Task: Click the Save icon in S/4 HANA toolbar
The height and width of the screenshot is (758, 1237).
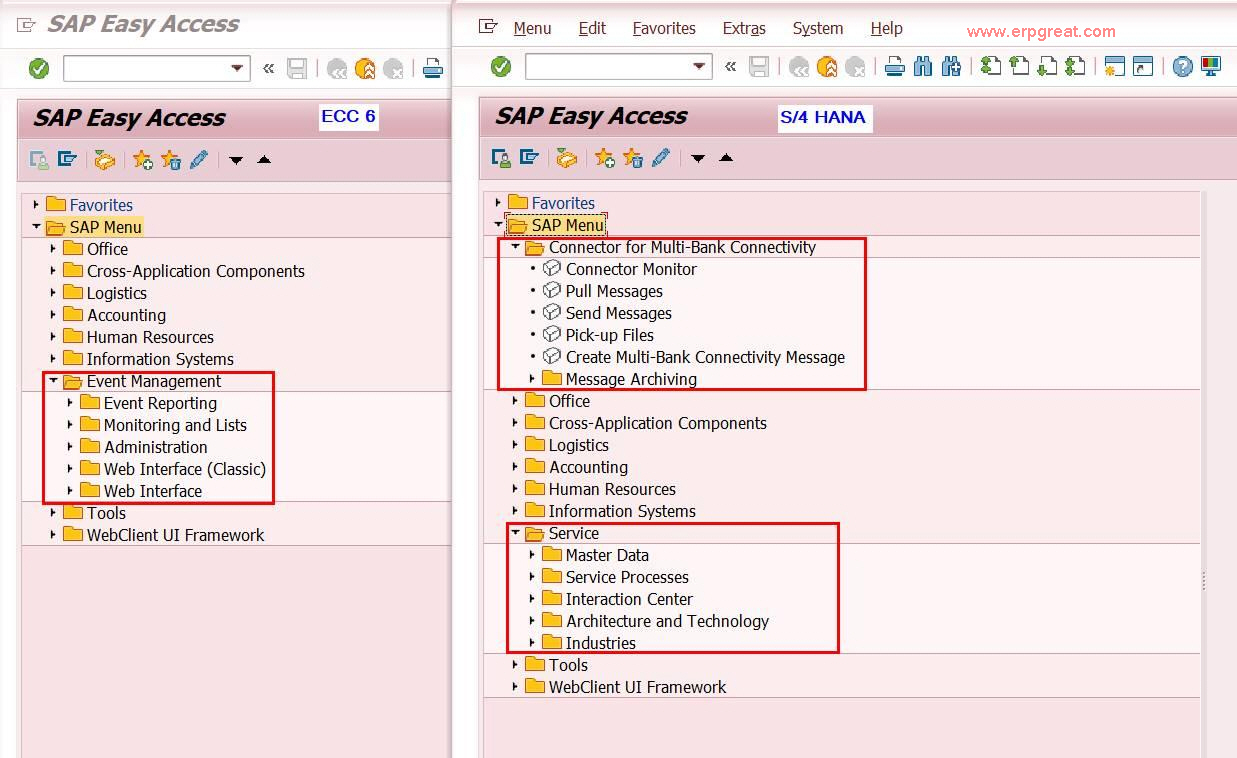Action: click(759, 67)
